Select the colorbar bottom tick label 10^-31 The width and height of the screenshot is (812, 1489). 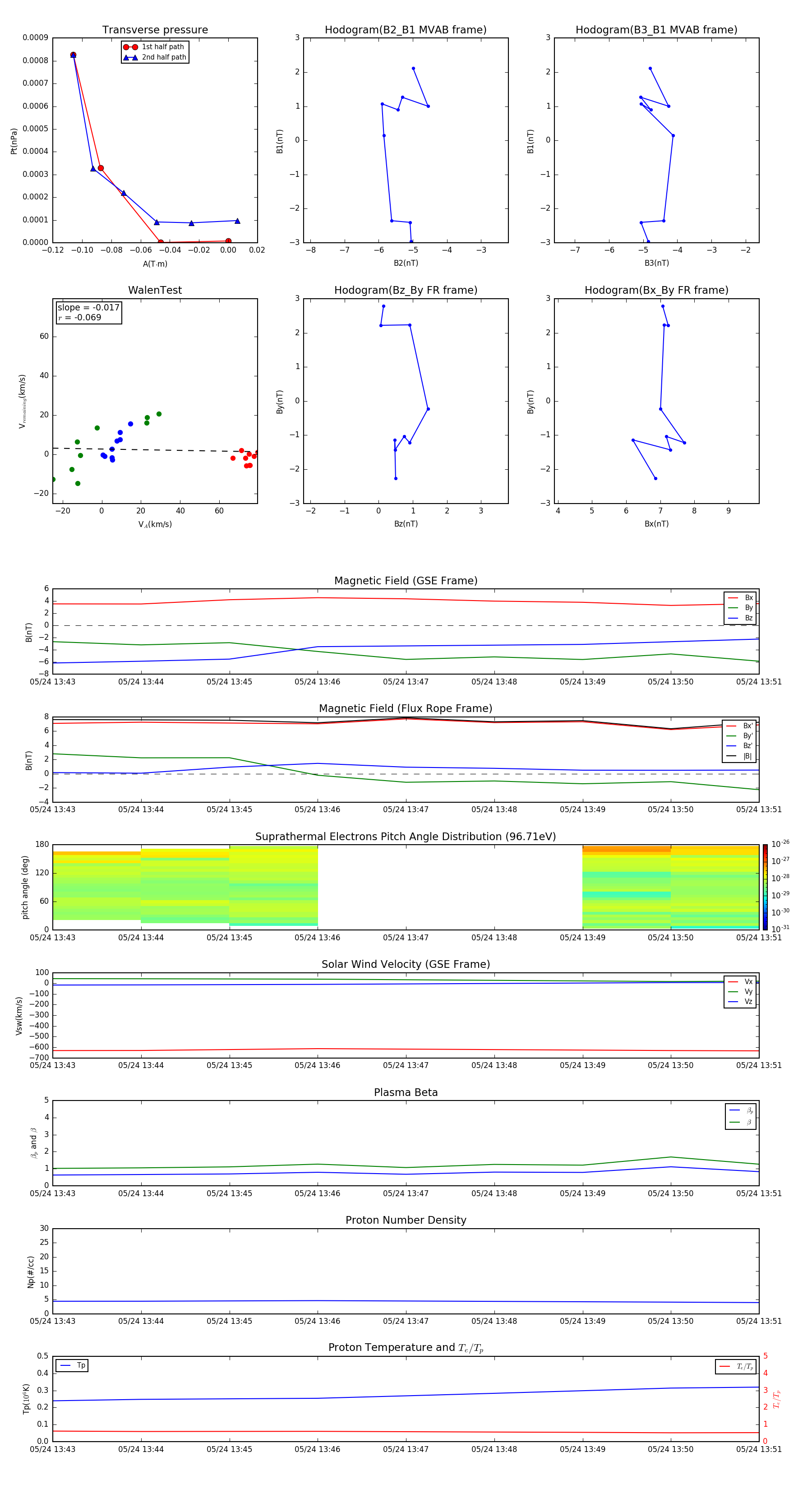click(x=780, y=929)
